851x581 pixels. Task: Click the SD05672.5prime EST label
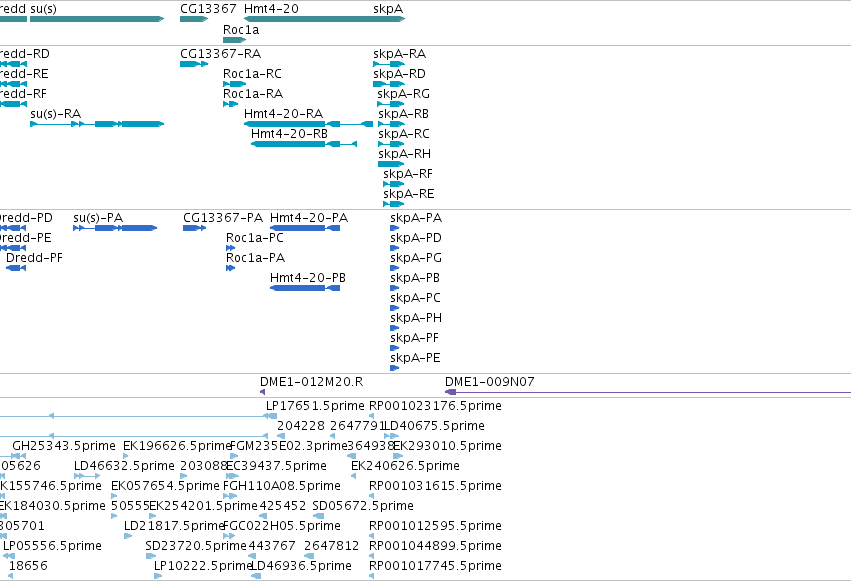(363, 506)
